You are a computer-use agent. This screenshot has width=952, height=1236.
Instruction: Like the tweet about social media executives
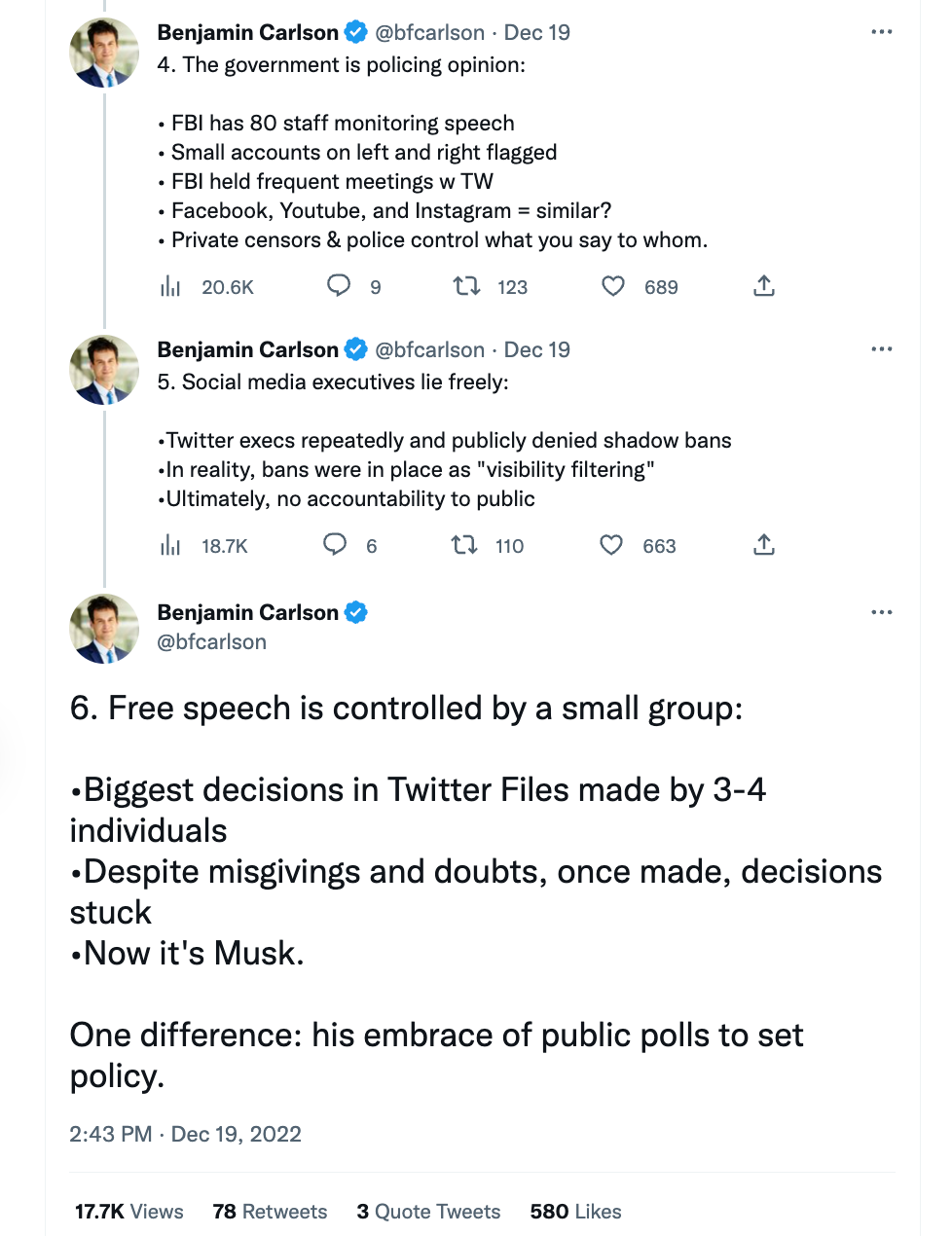[611, 545]
